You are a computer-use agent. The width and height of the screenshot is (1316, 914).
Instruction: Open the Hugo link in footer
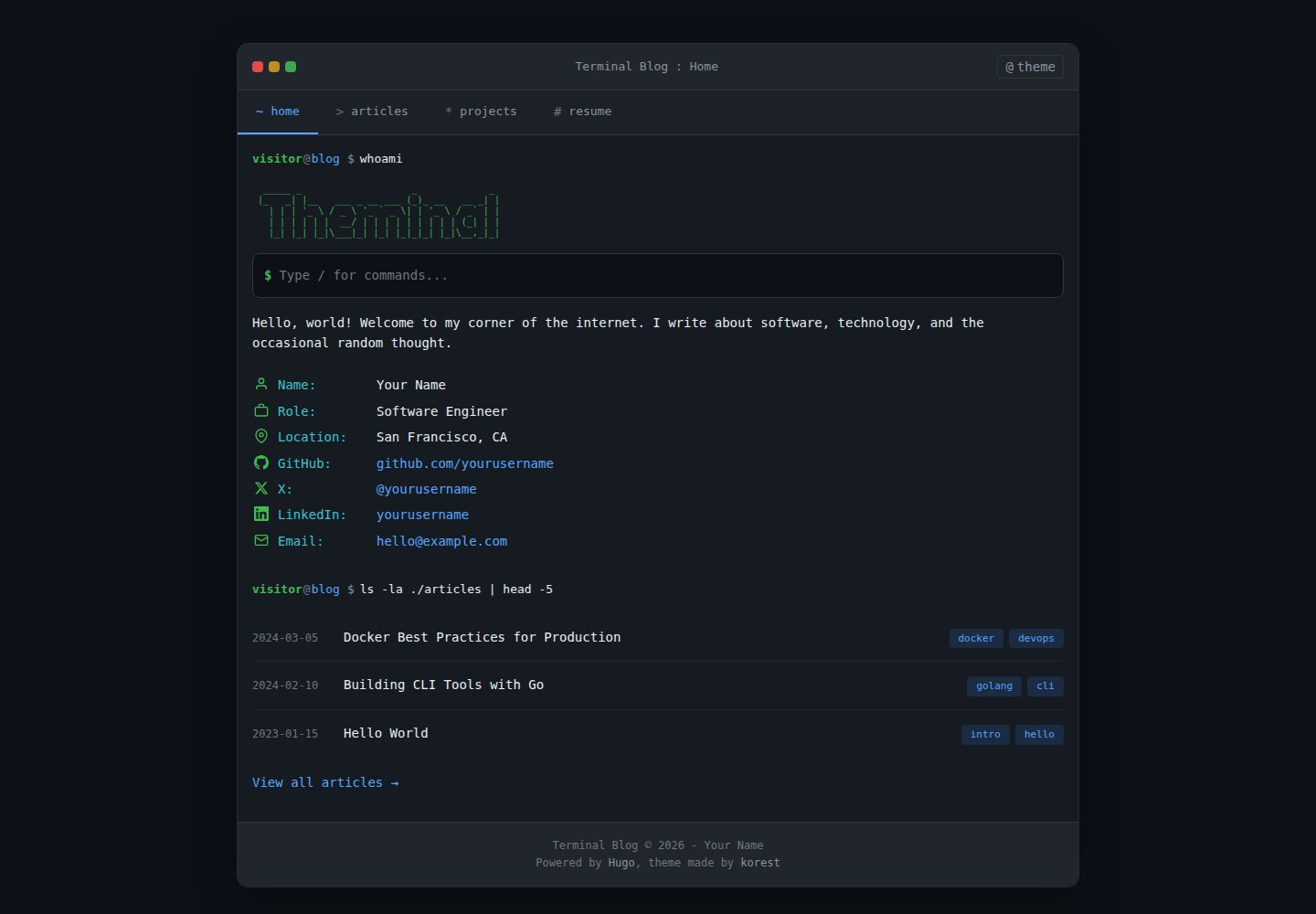pos(621,863)
